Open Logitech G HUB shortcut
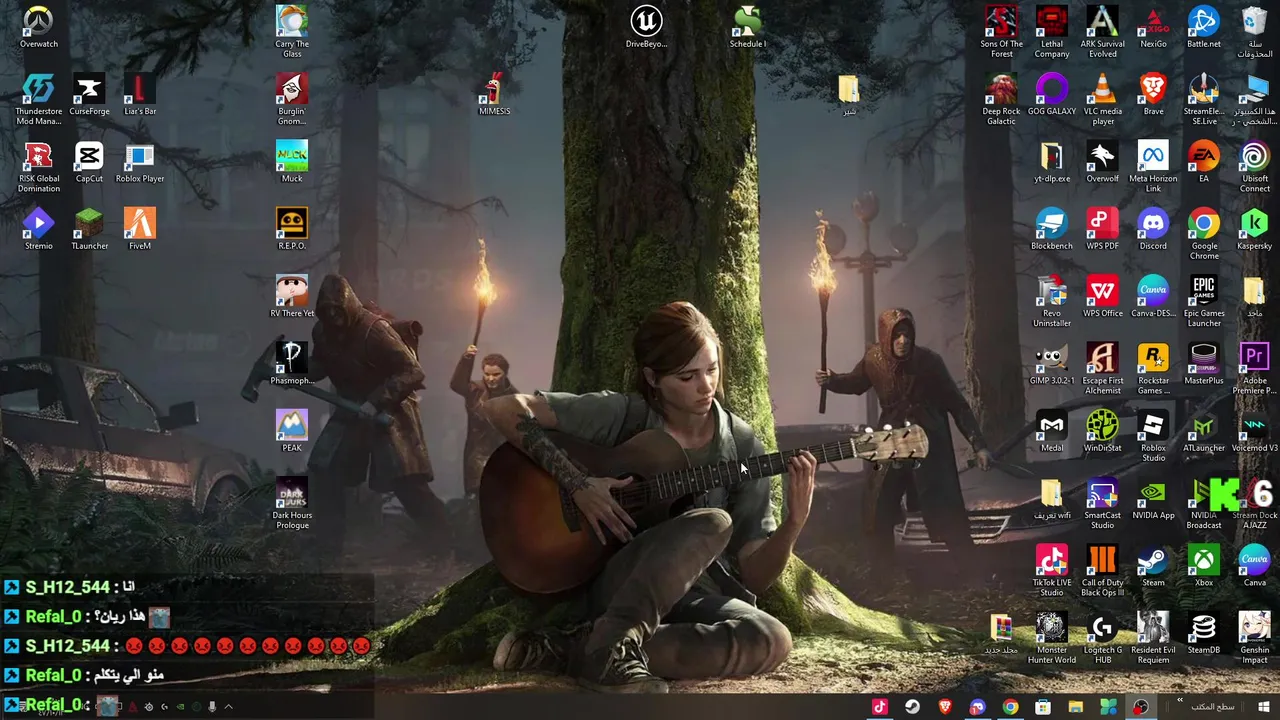Screen dimensions: 1280x720 pos(1102,637)
